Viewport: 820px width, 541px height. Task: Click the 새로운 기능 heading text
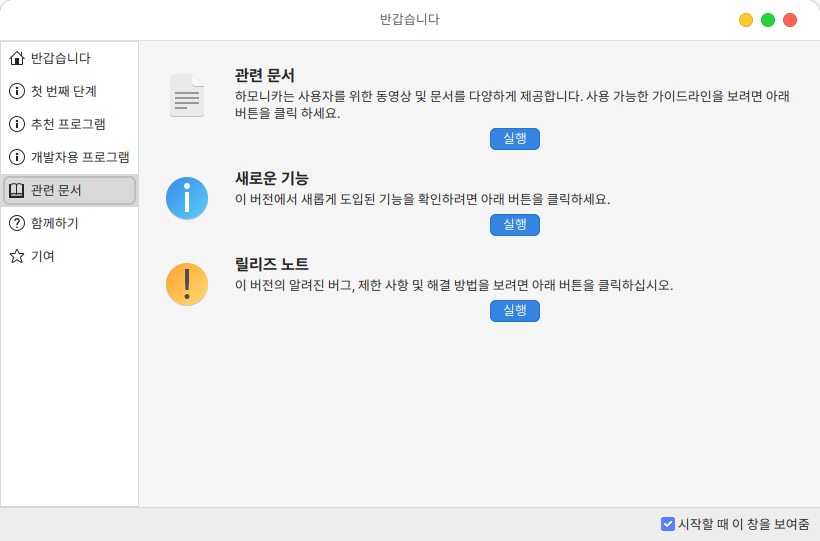(271, 178)
